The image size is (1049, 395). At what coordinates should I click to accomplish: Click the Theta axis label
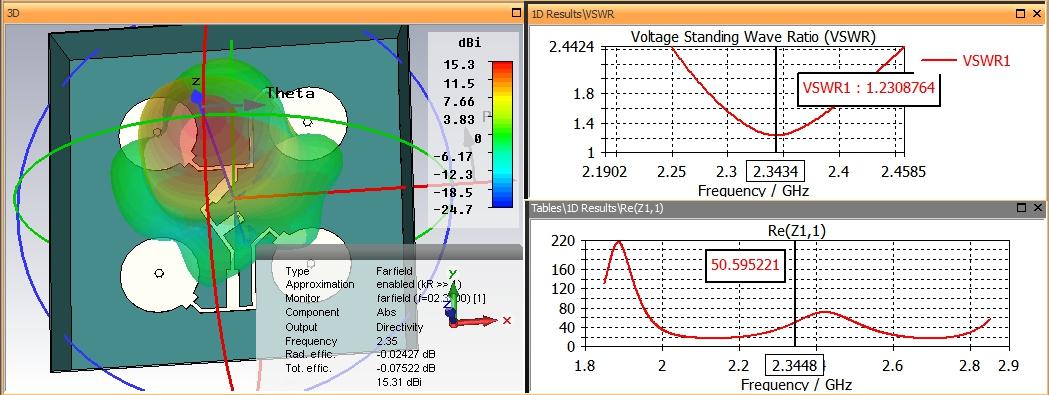click(x=290, y=93)
